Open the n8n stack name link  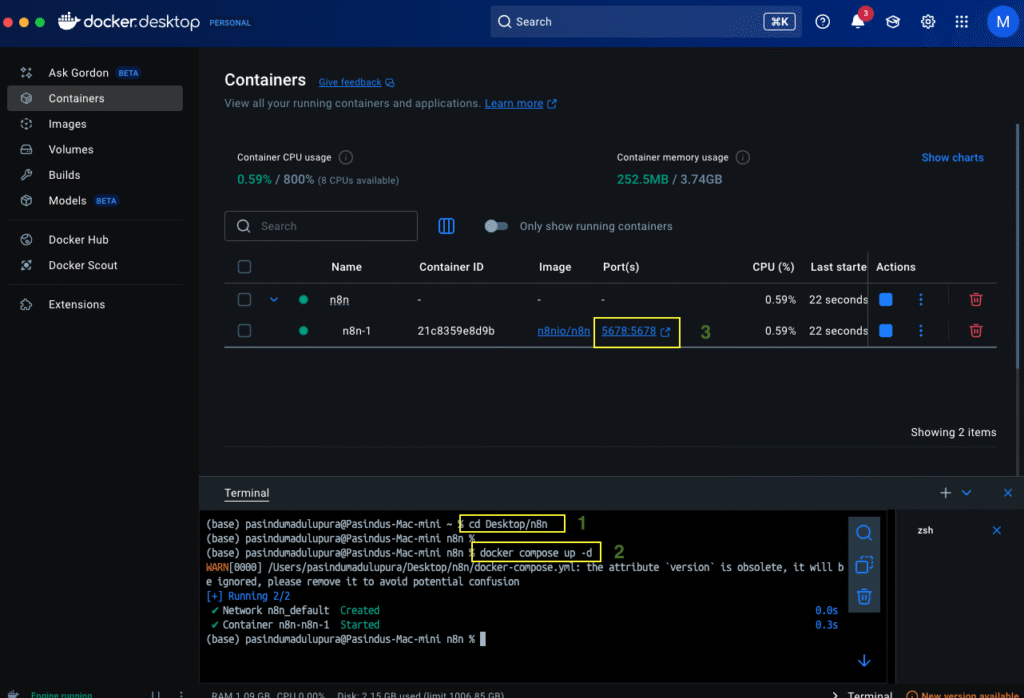[x=339, y=300]
